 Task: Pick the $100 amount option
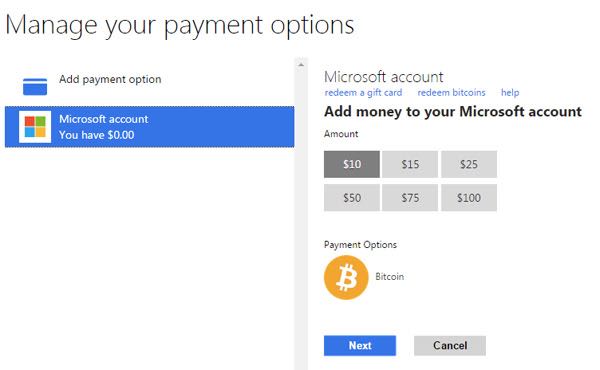pos(469,197)
